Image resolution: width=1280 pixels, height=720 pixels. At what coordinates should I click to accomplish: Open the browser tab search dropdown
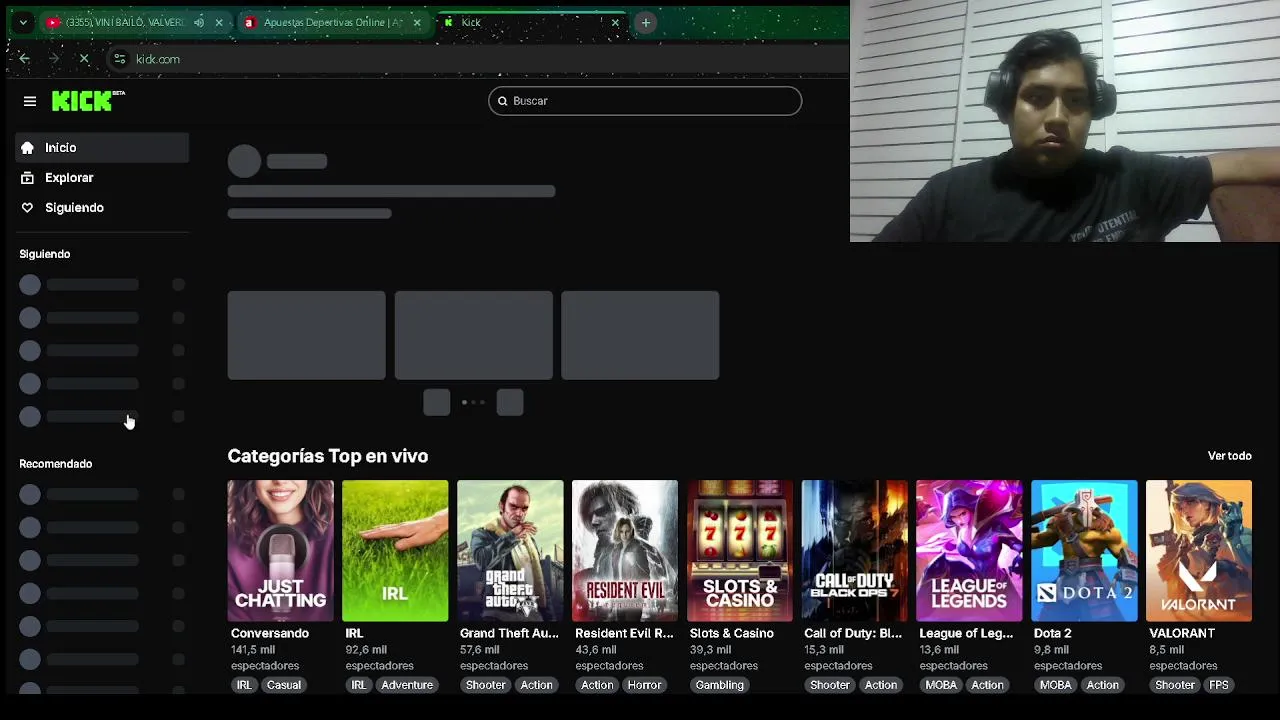coord(23,22)
